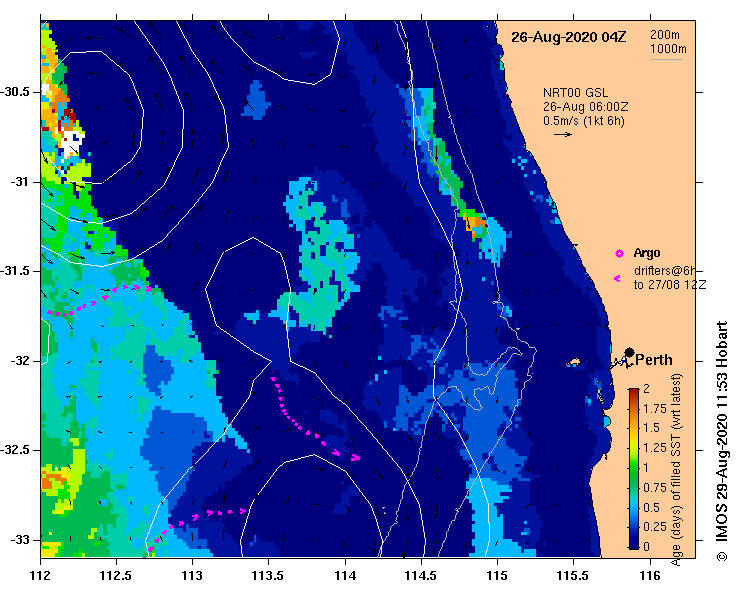Click the 1000m isobath legend line sample
Image resolution: width=739 pixels, height=592 pixels.
point(666,59)
